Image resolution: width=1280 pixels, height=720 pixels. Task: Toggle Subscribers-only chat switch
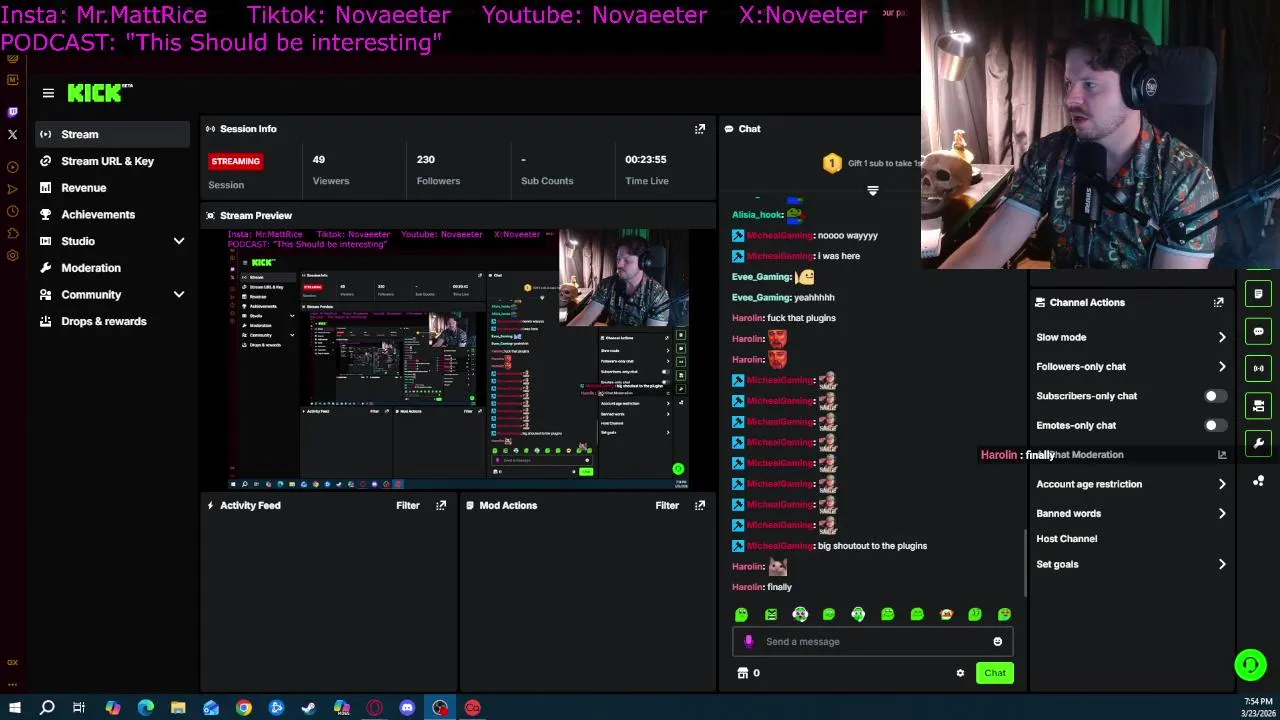tap(1215, 396)
